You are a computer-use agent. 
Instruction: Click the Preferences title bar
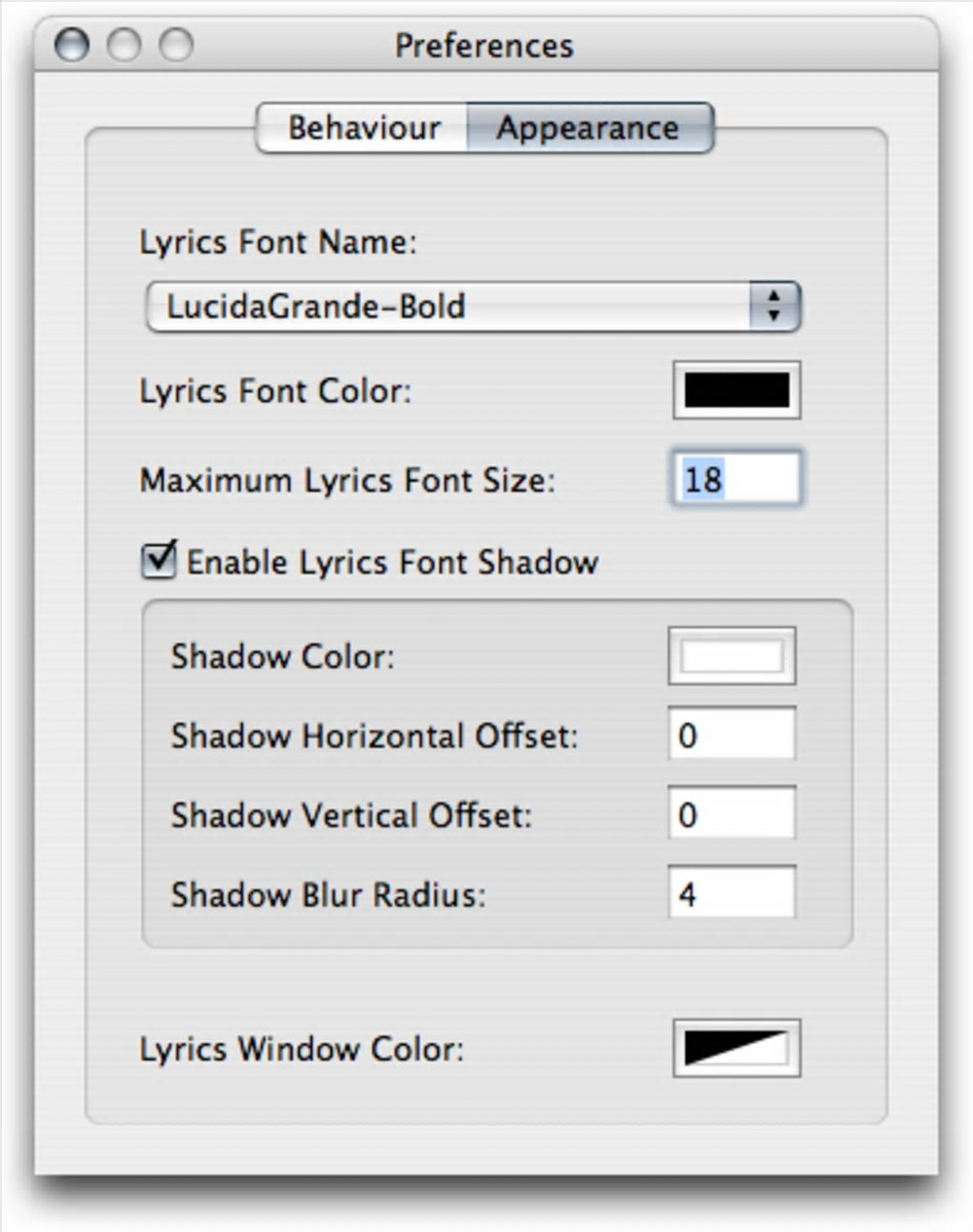tap(484, 45)
